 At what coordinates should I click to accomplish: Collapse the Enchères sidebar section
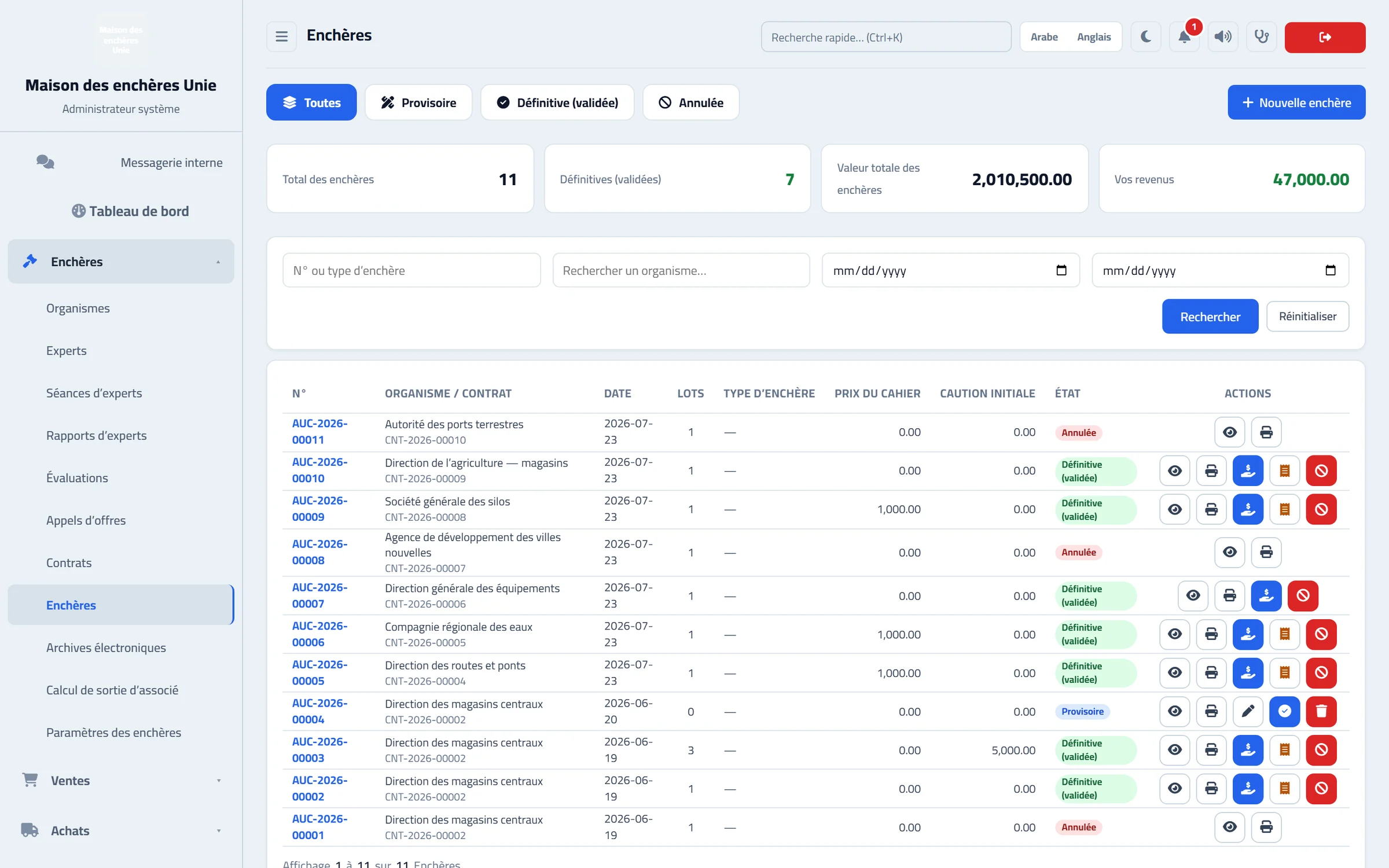pyautogui.click(x=121, y=262)
